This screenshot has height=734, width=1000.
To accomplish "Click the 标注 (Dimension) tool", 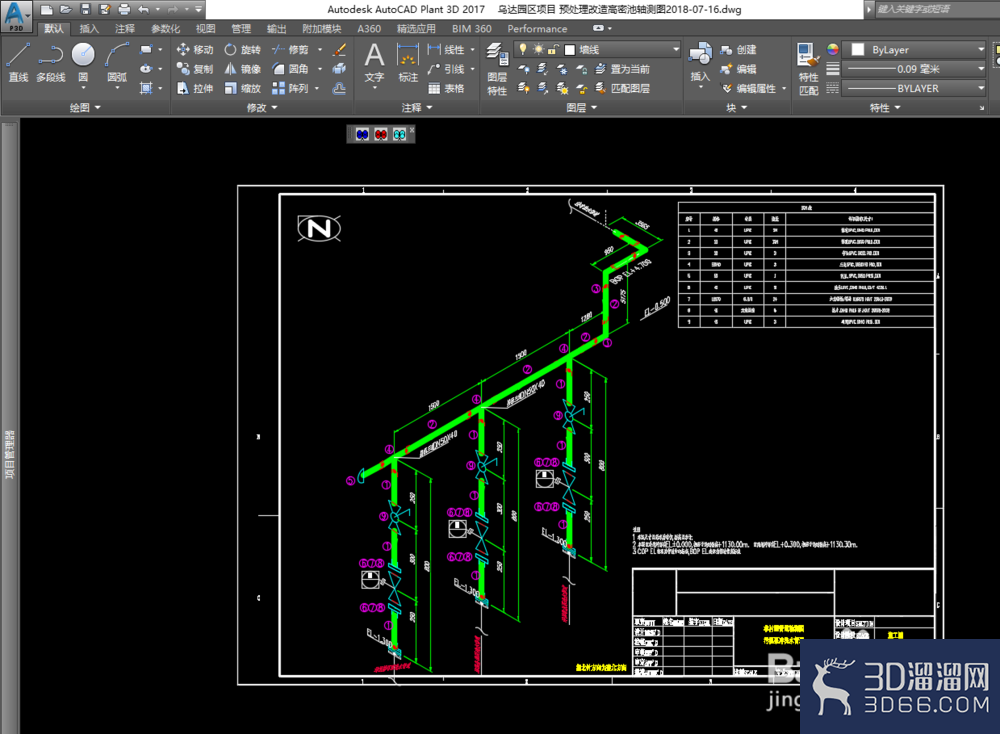I will [408, 62].
